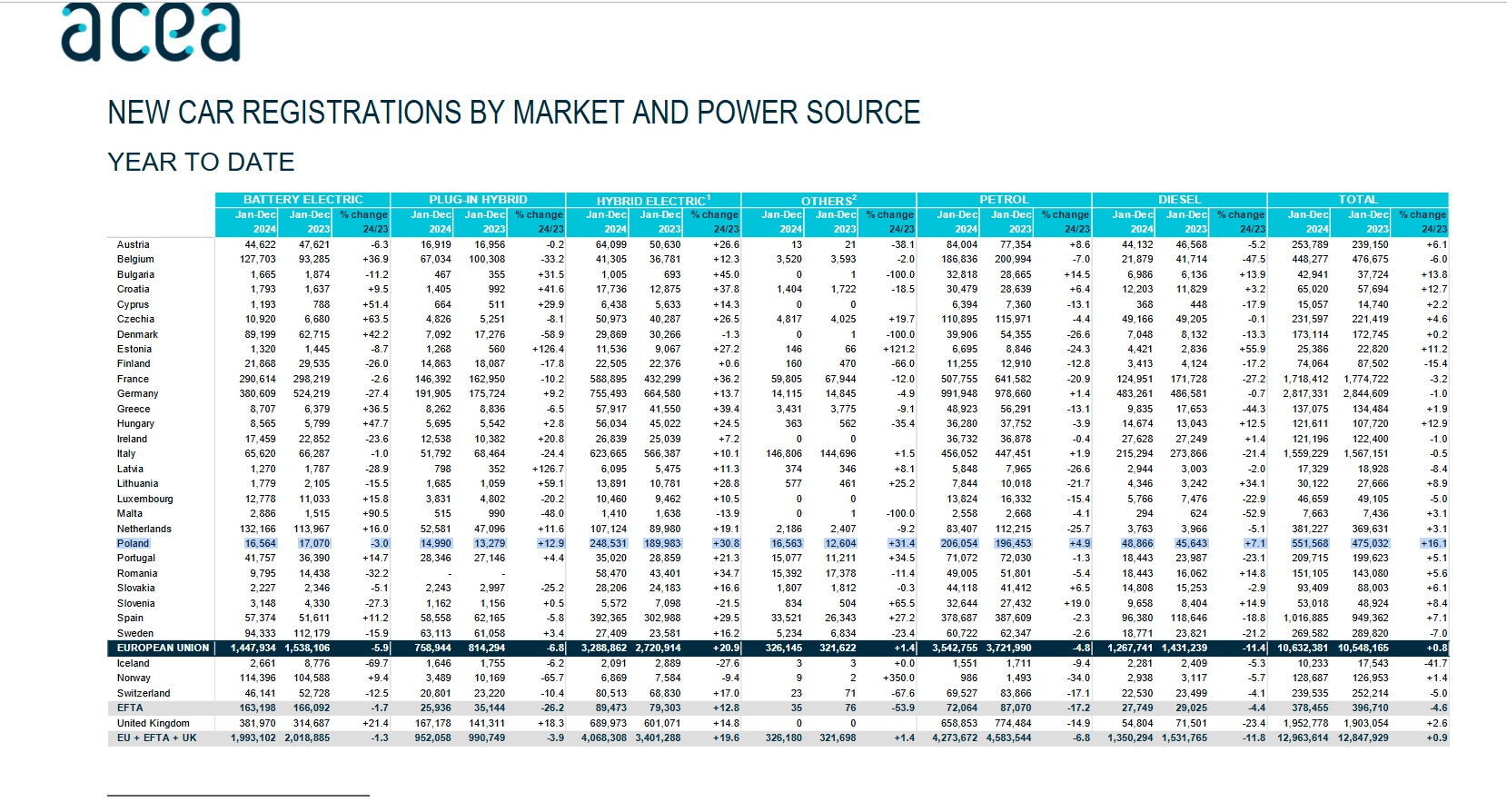Select the Estonia row label

click(134, 349)
